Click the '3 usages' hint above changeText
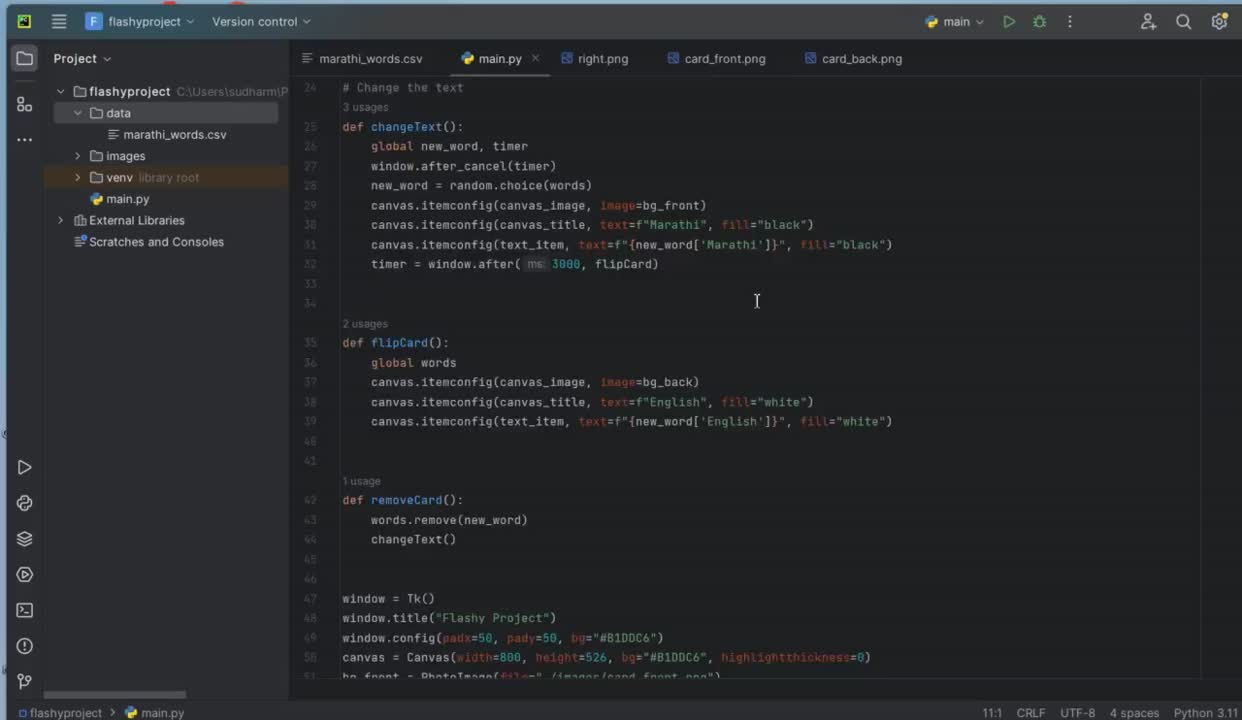 365,107
